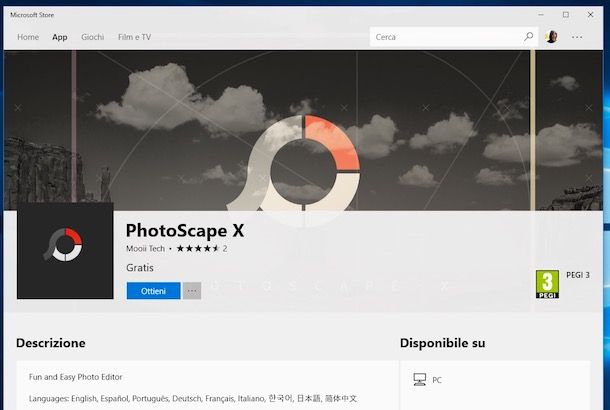Focus the Cerca search field
This screenshot has width=610, height=410.
click(x=445, y=37)
